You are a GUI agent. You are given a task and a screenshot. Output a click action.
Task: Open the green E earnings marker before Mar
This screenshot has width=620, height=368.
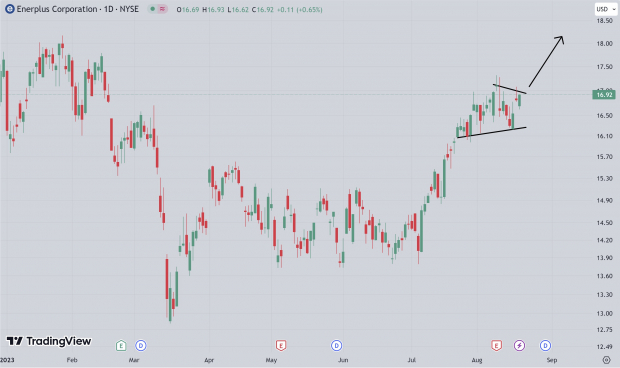tap(121, 346)
